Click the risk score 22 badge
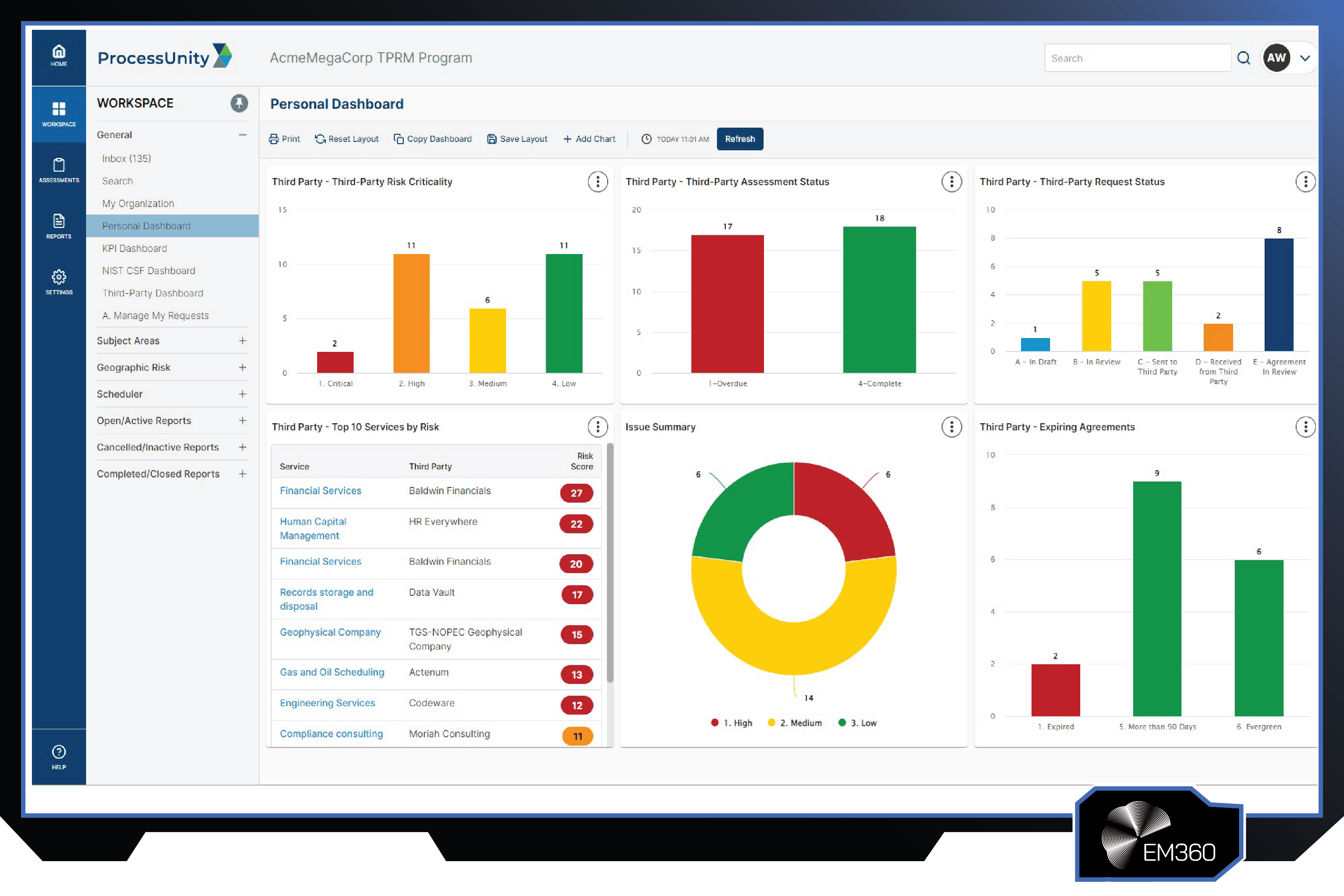The image size is (1344, 896). 576,524
